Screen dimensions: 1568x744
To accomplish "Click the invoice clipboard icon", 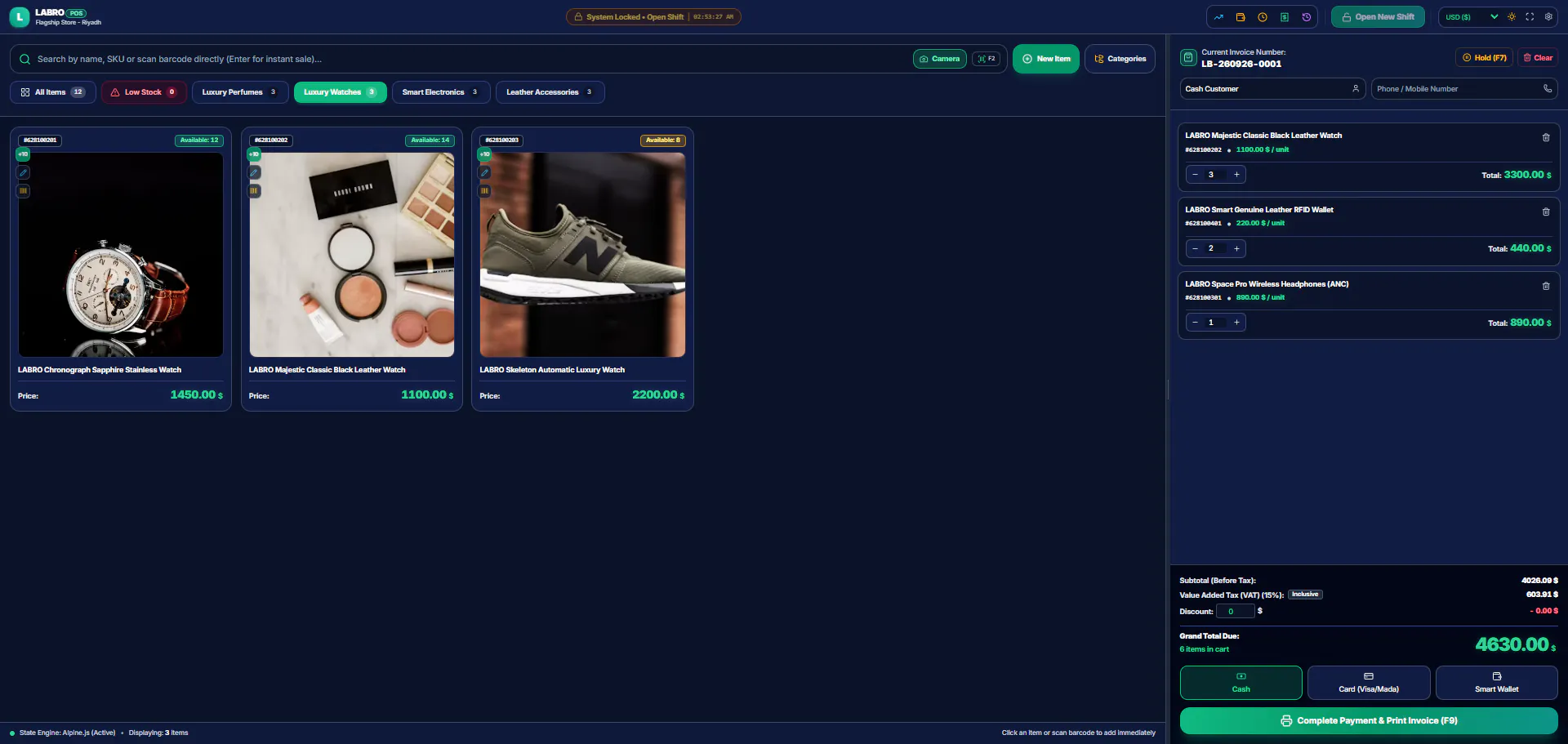I will 1188,57.
